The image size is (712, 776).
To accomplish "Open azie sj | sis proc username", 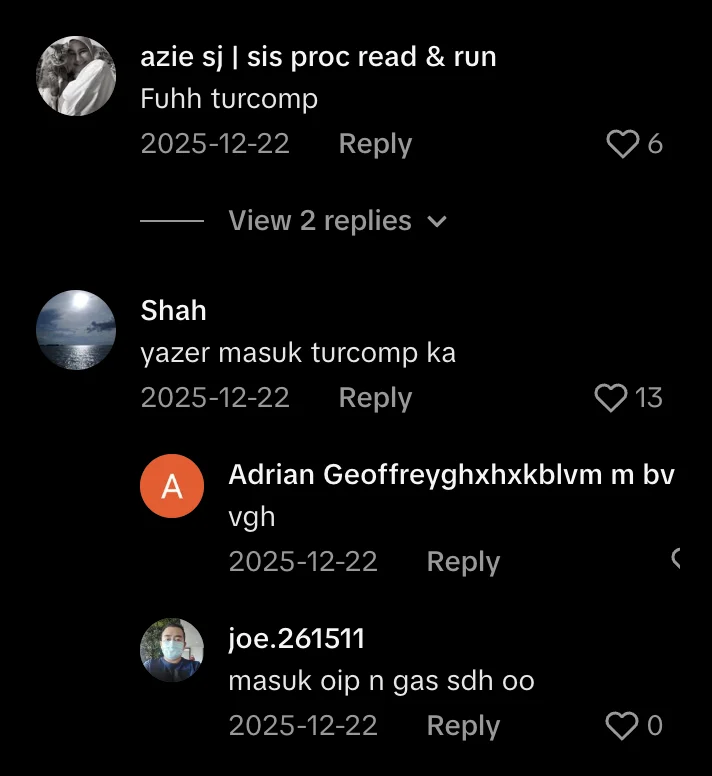I will tap(318, 57).
